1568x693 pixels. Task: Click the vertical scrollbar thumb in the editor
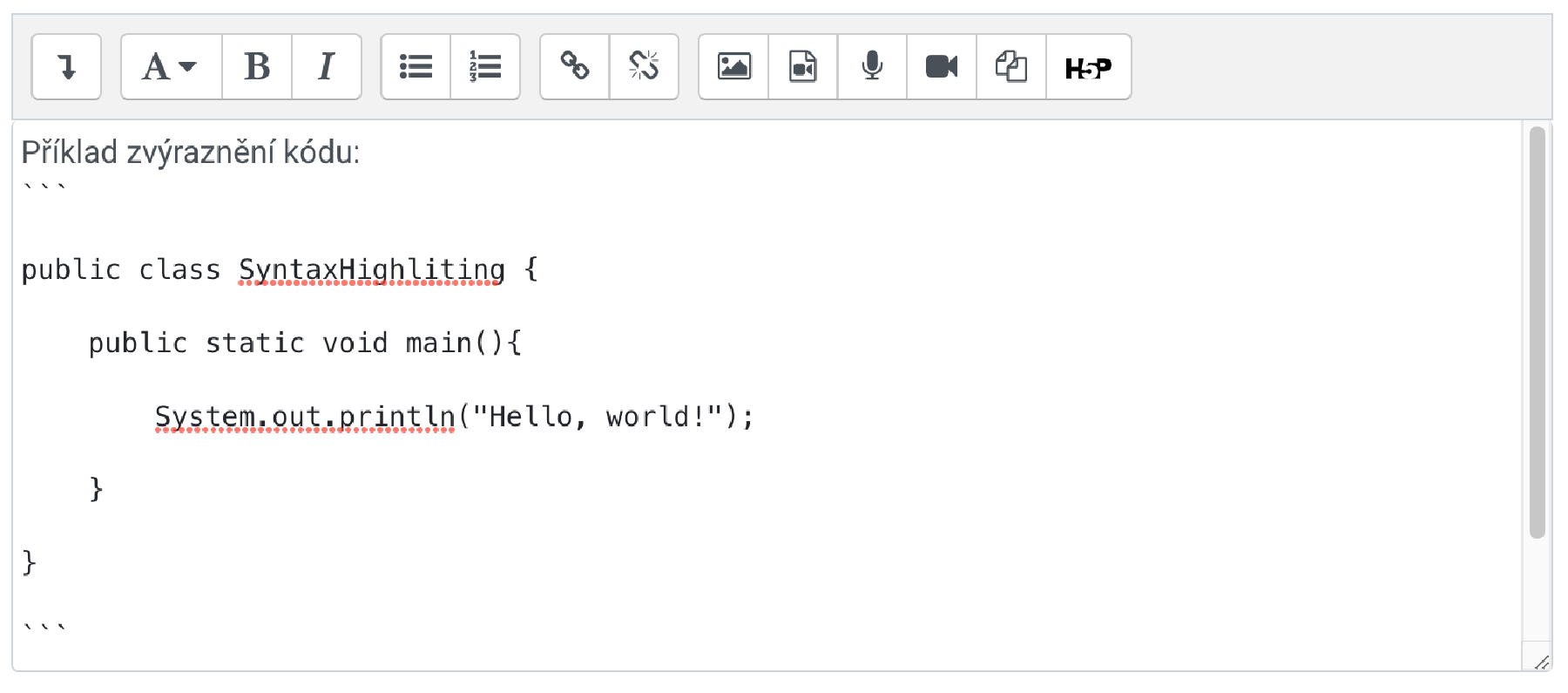point(1538,332)
